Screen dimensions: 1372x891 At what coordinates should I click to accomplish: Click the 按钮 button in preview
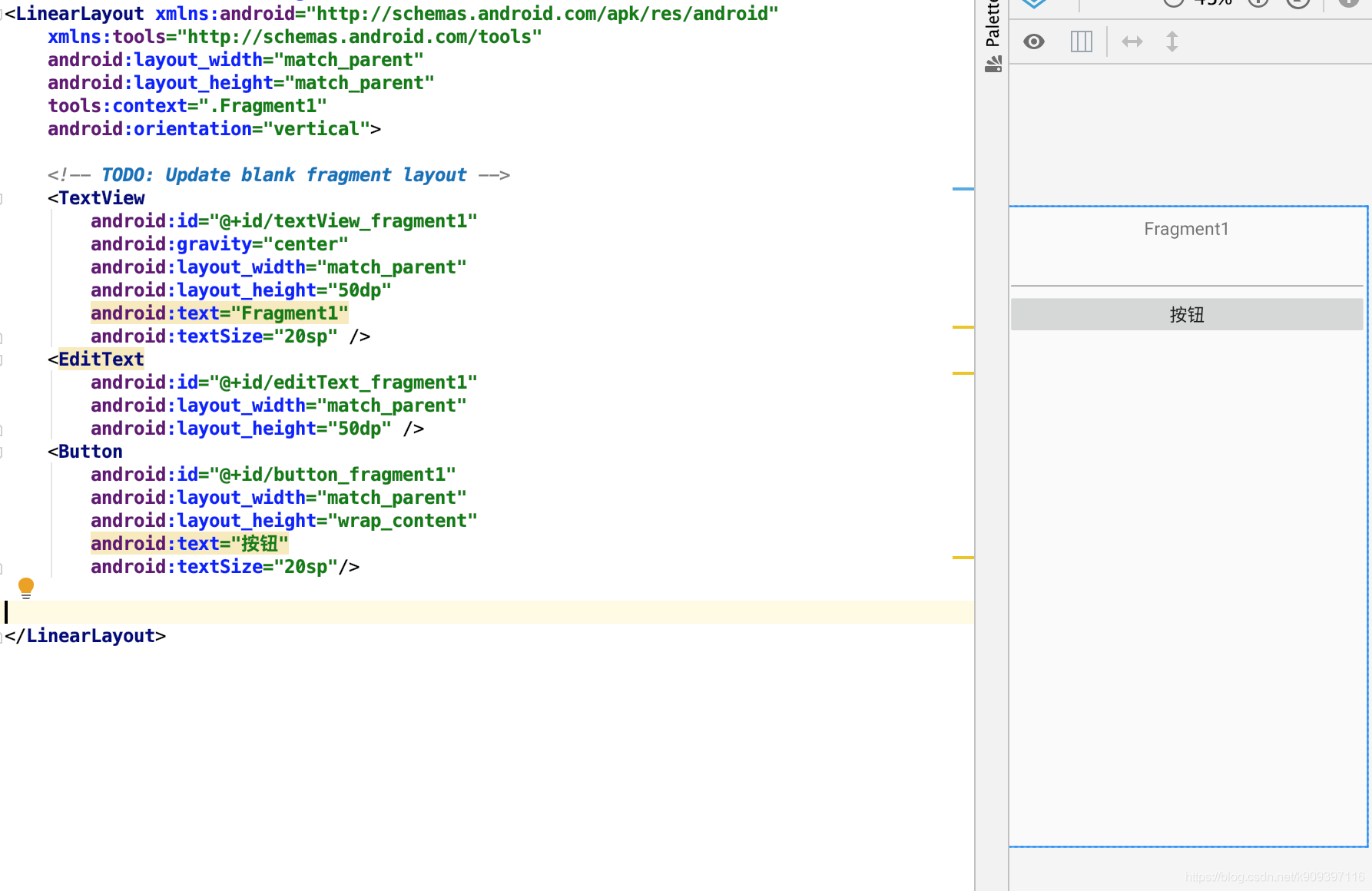[1186, 314]
